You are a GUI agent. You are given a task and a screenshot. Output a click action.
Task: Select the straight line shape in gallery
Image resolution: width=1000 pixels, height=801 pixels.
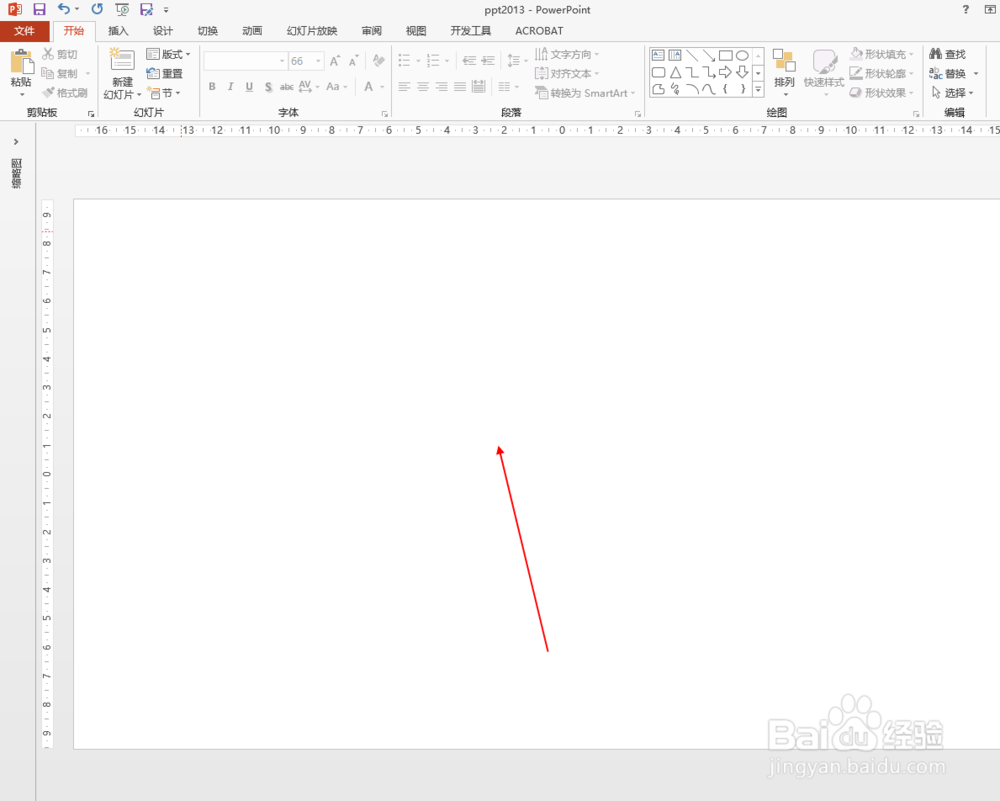click(692, 55)
